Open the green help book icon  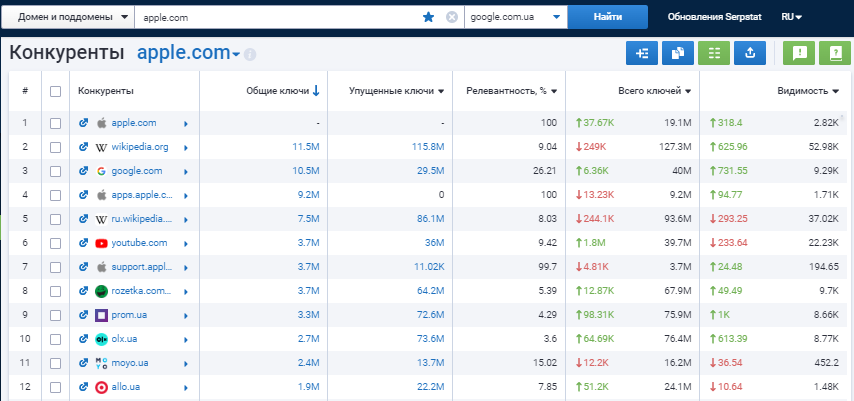[x=833, y=54]
